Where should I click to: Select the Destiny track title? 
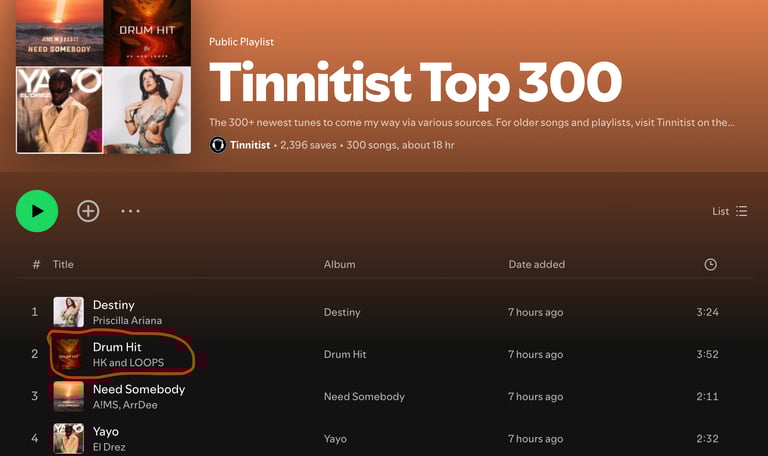coord(114,305)
